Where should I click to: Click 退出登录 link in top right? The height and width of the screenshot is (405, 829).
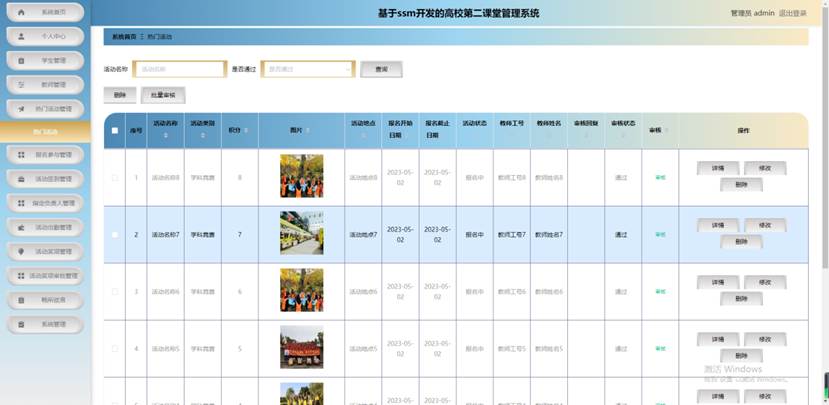(x=793, y=13)
